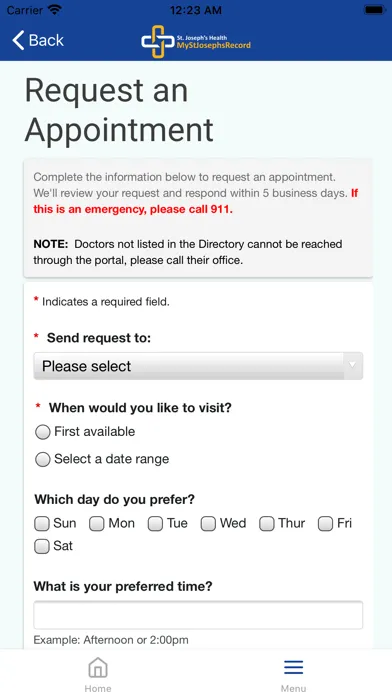This screenshot has height=696, width=392.
Task: Click the dropdown arrow beside Please select
Action: (352, 365)
